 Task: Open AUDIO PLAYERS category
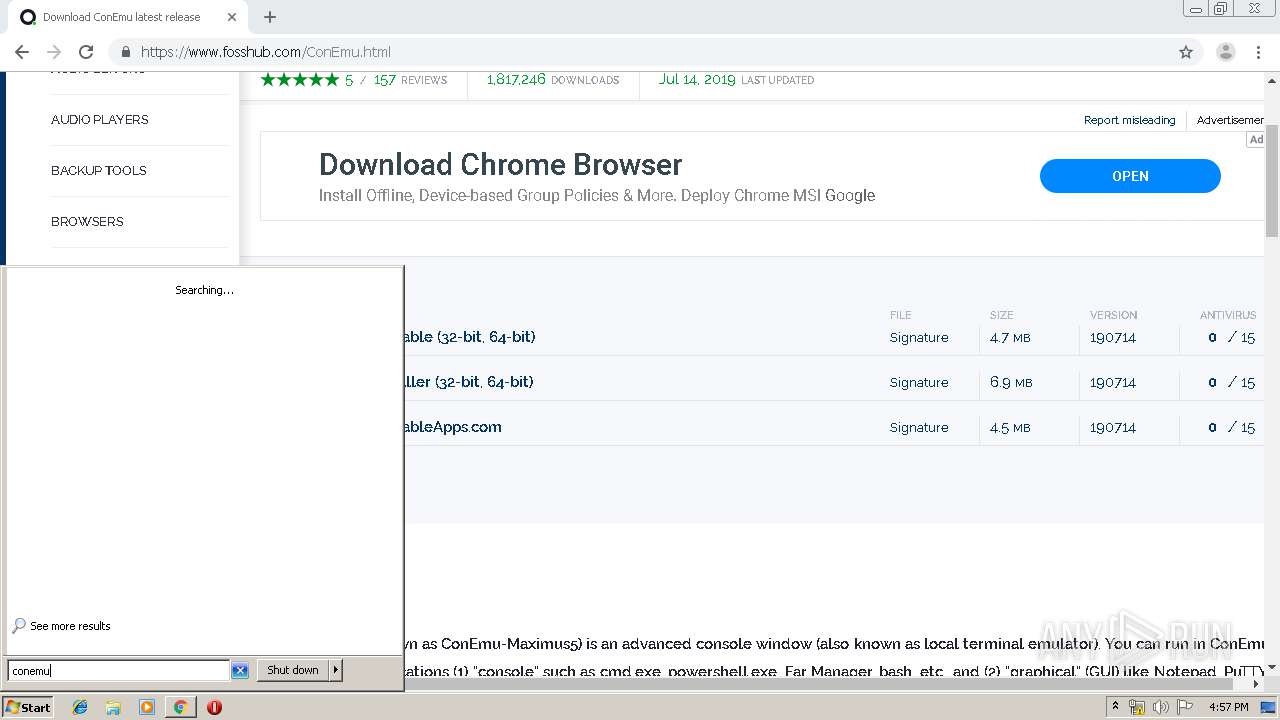click(100, 120)
